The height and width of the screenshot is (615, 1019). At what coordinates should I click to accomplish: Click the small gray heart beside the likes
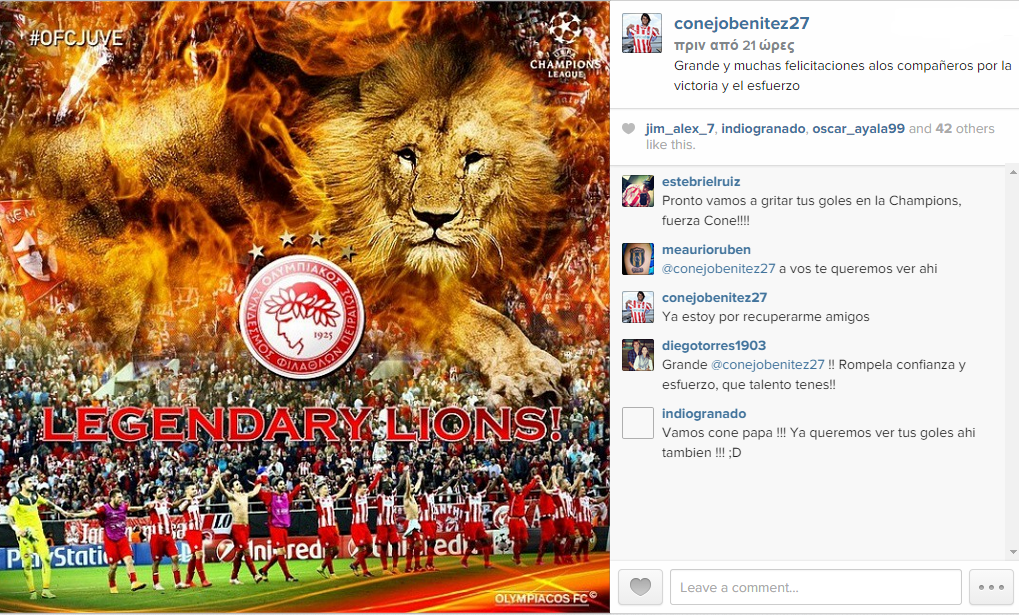pyautogui.click(x=628, y=129)
